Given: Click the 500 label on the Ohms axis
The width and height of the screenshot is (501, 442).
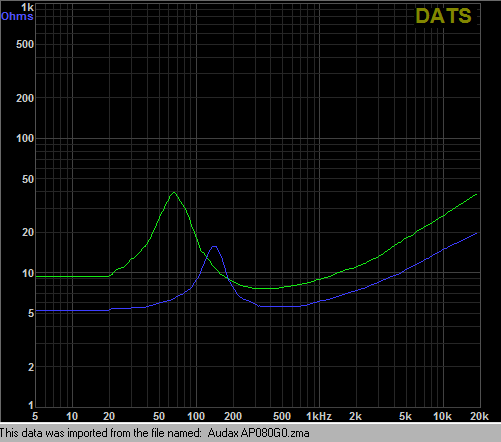Looking at the screenshot, I should [x=25, y=44].
